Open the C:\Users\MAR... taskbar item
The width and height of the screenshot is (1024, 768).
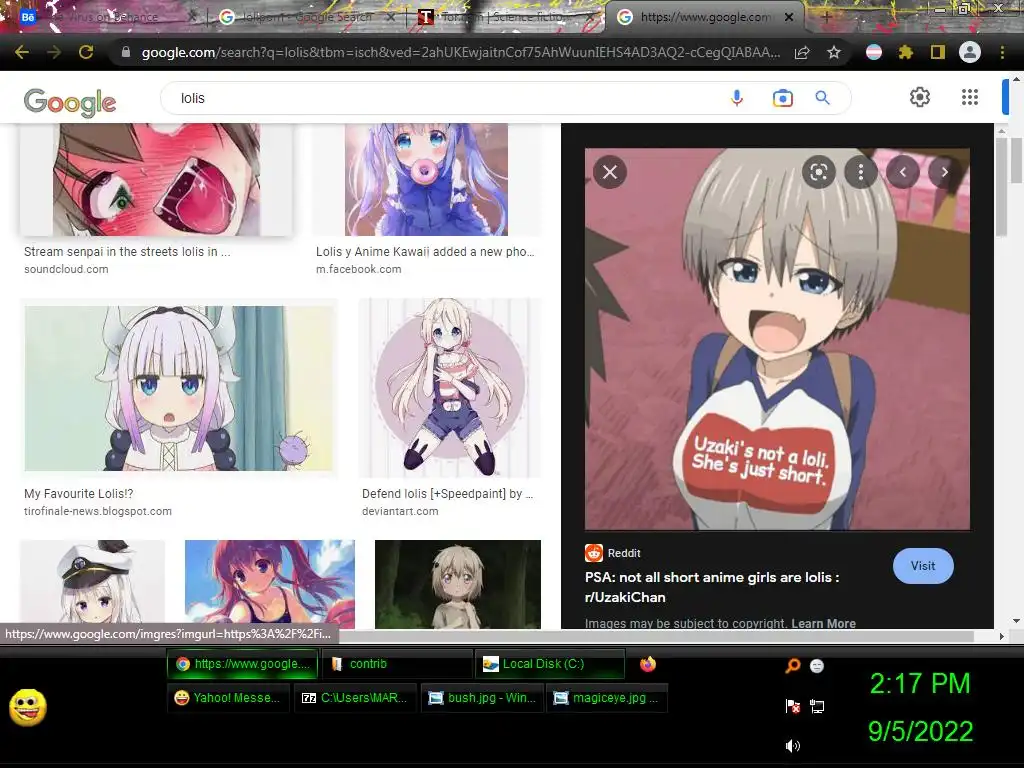click(x=355, y=698)
